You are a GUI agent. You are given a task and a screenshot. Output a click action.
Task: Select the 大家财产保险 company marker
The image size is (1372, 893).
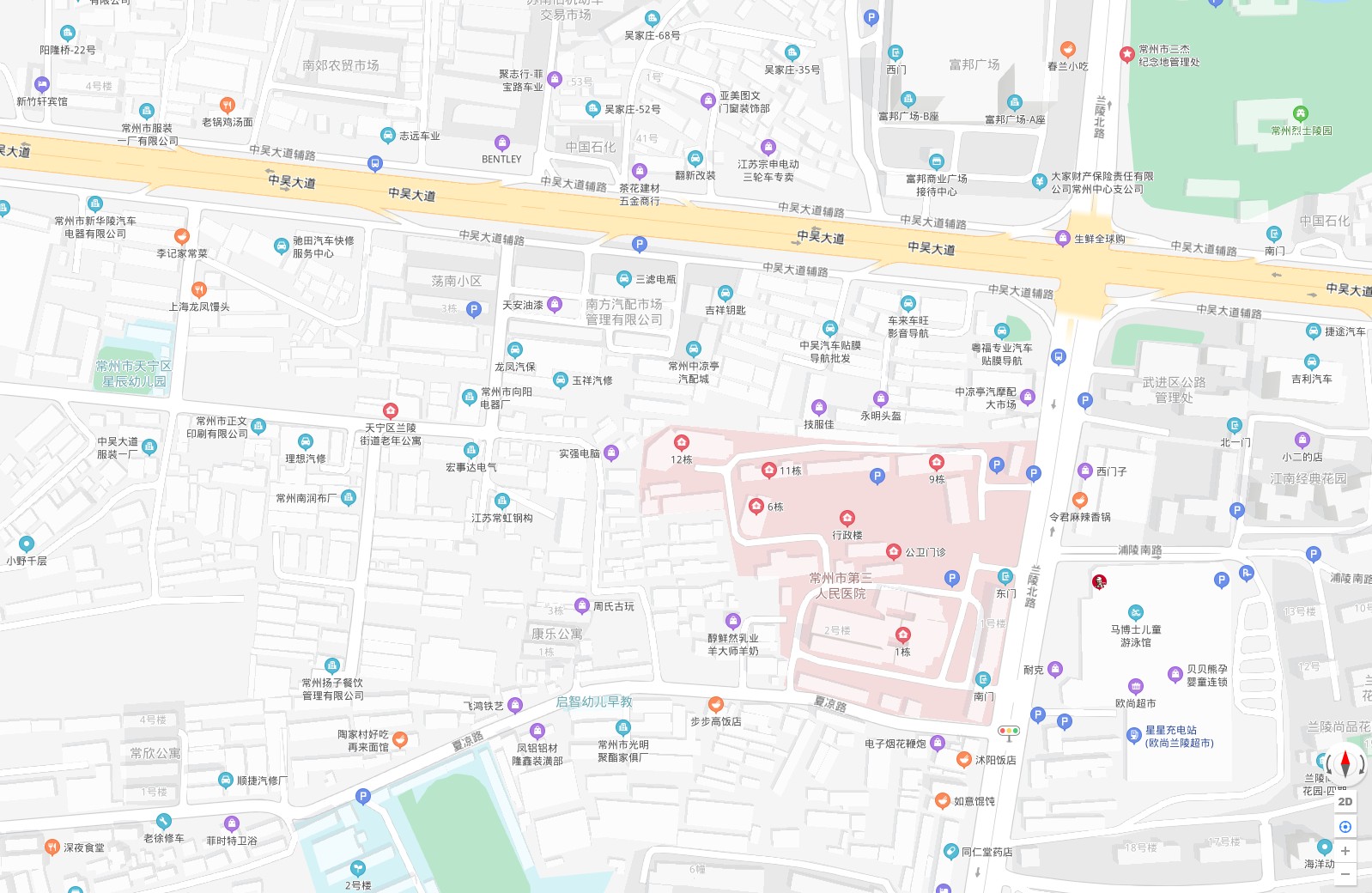tap(1040, 182)
